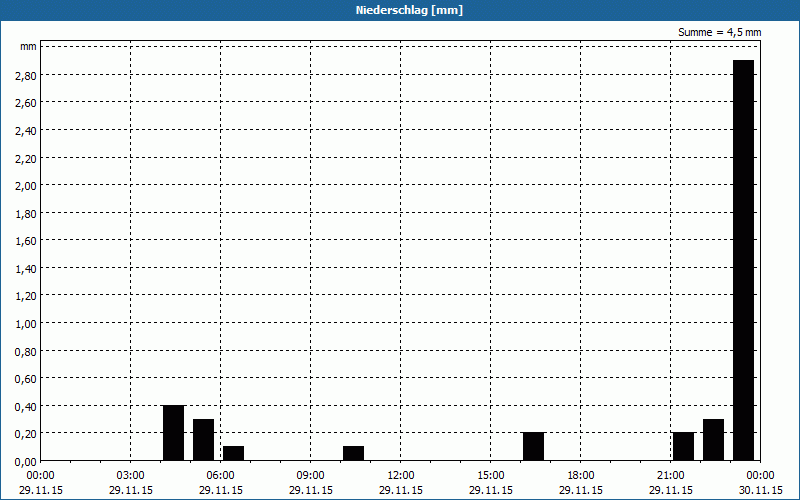Image resolution: width=800 pixels, height=500 pixels.
Task: Click the 1,80 y-axis value
Action: 27,214
